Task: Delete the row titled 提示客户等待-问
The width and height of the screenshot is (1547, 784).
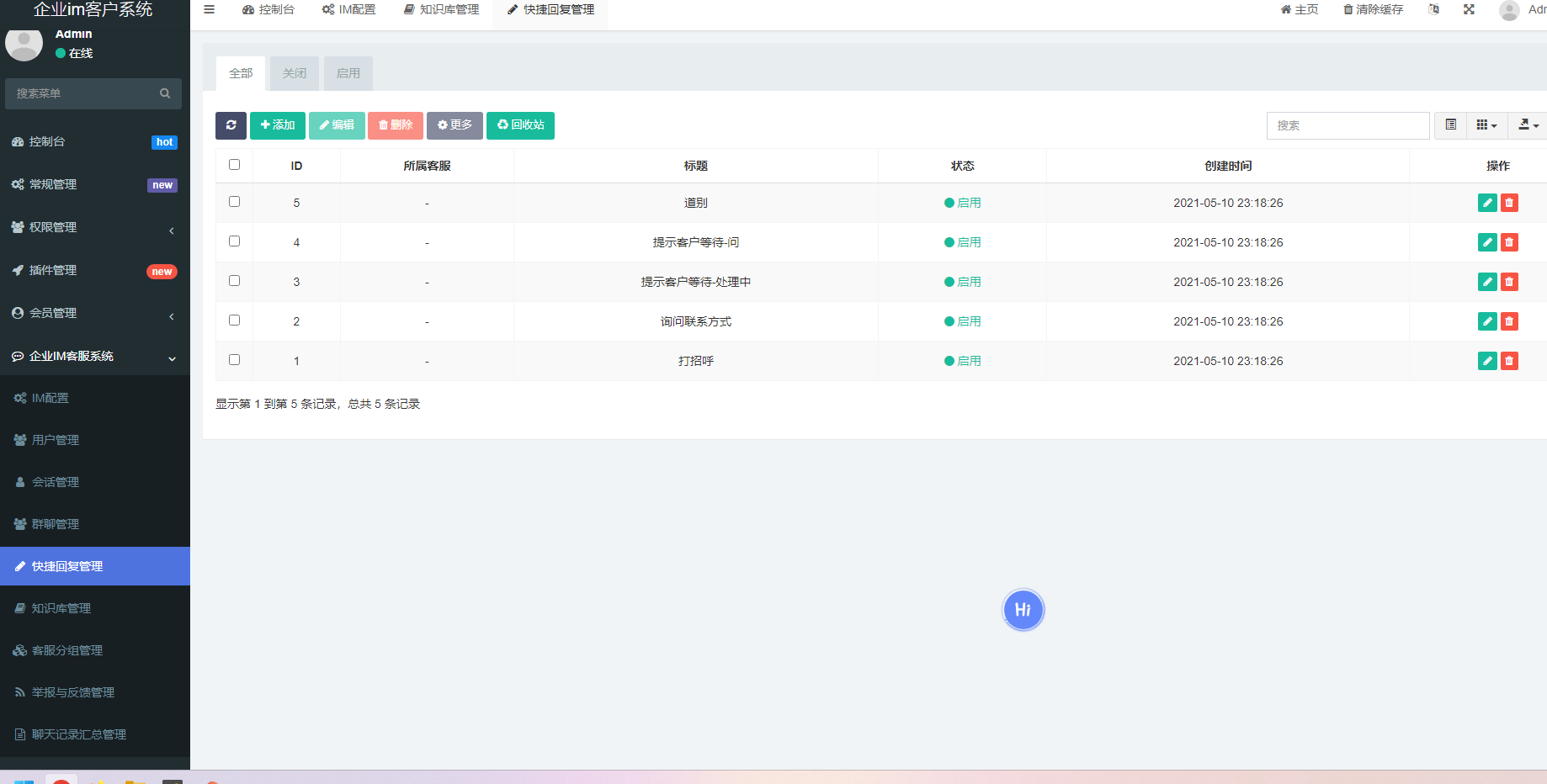Action: point(1509,242)
